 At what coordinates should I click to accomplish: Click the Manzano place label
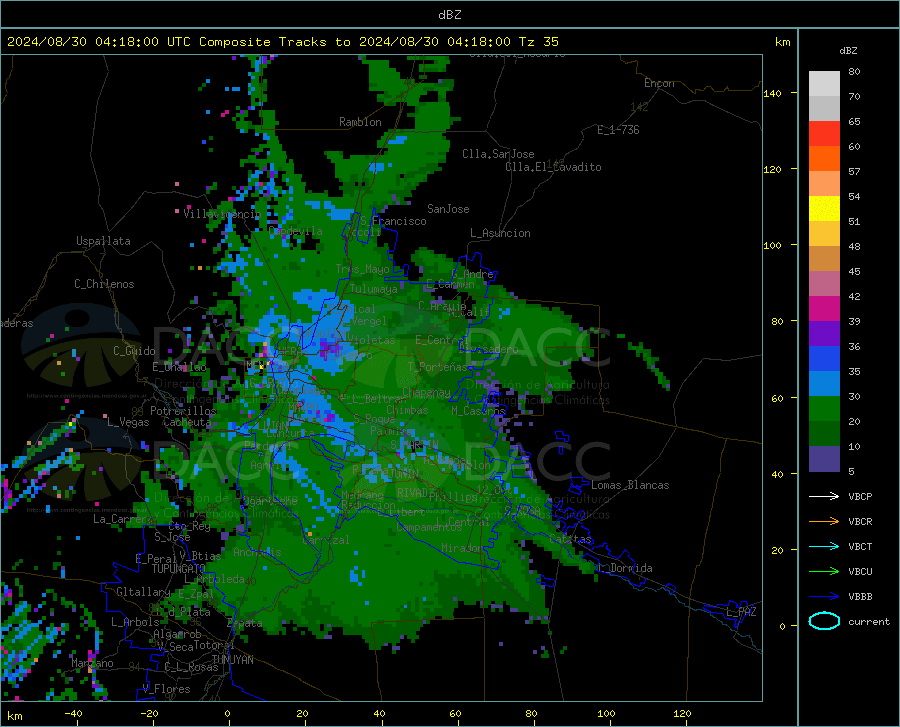(92, 663)
